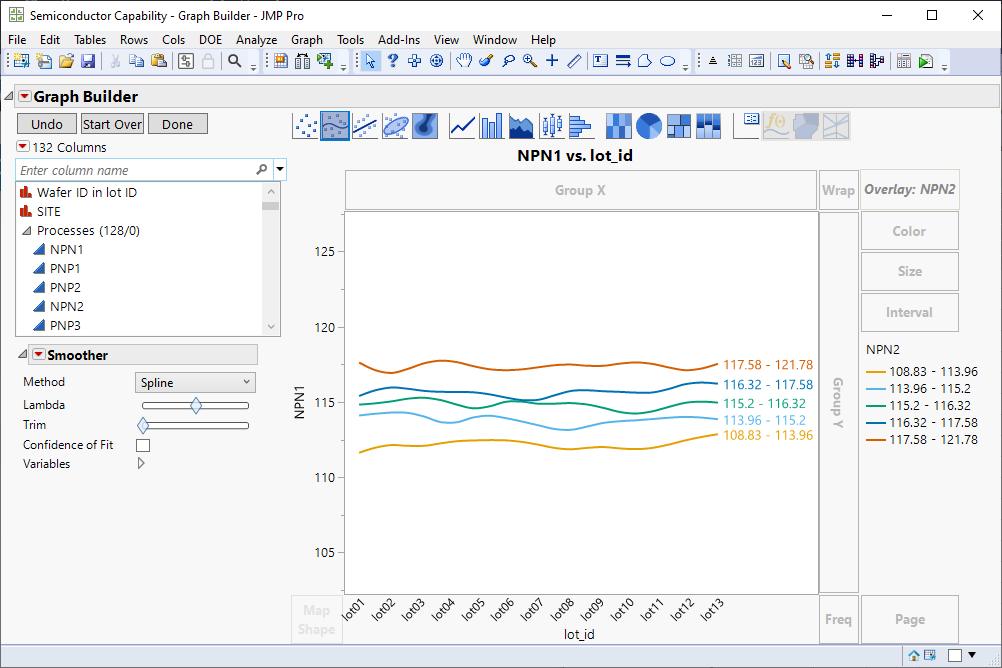Click the Start Over button
This screenshot has height=668, width=1002.
(112, 124)
